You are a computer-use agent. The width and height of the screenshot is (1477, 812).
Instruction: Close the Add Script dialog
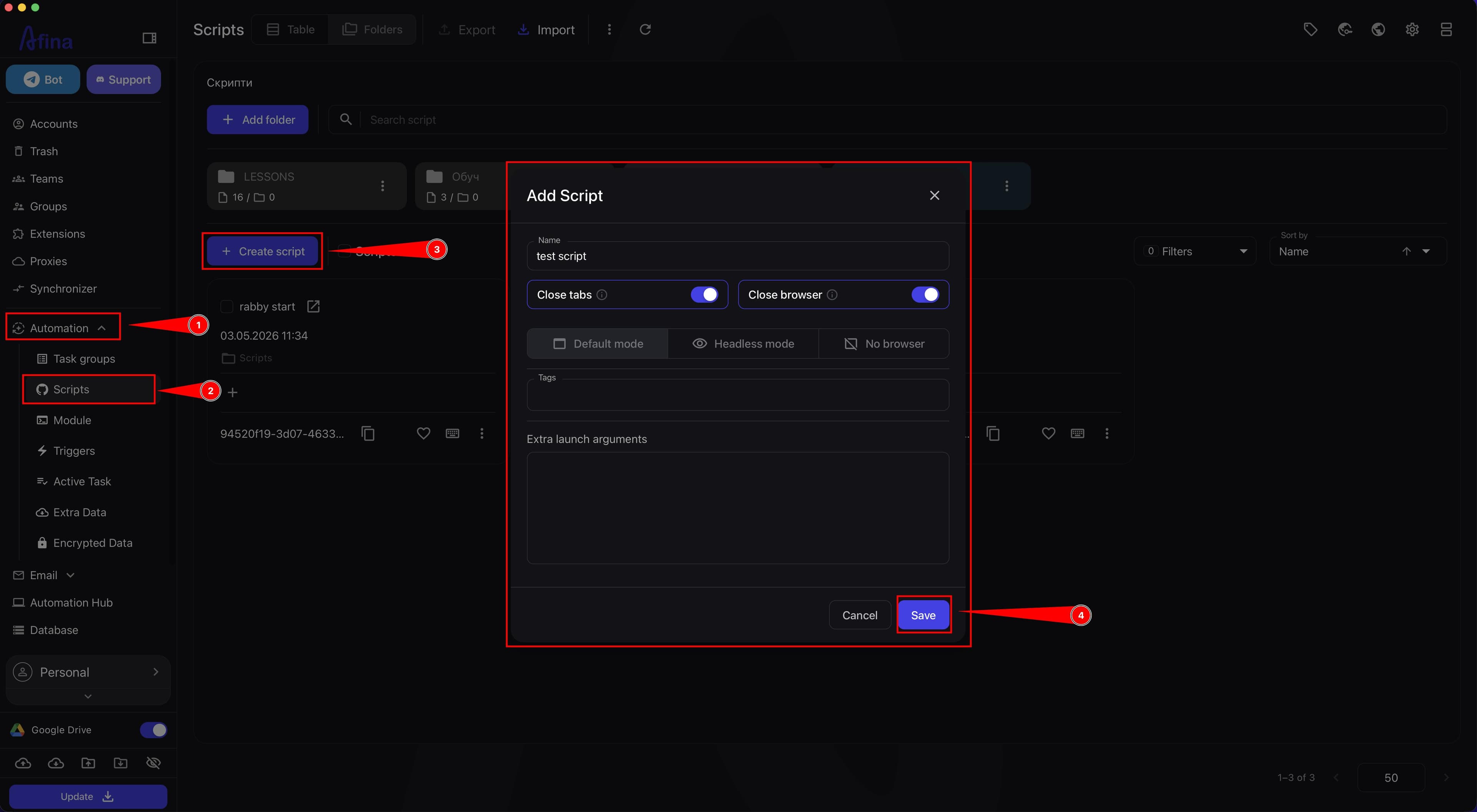(935, 195)
